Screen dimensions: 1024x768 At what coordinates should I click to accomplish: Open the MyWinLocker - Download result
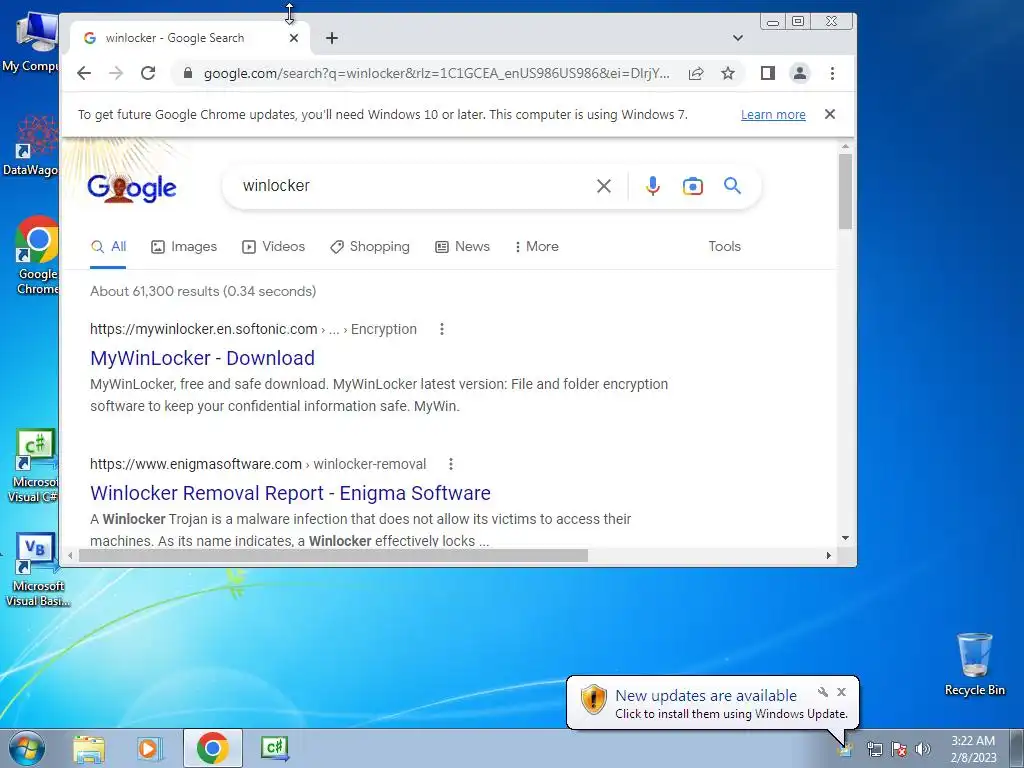[x=202, y=358]
